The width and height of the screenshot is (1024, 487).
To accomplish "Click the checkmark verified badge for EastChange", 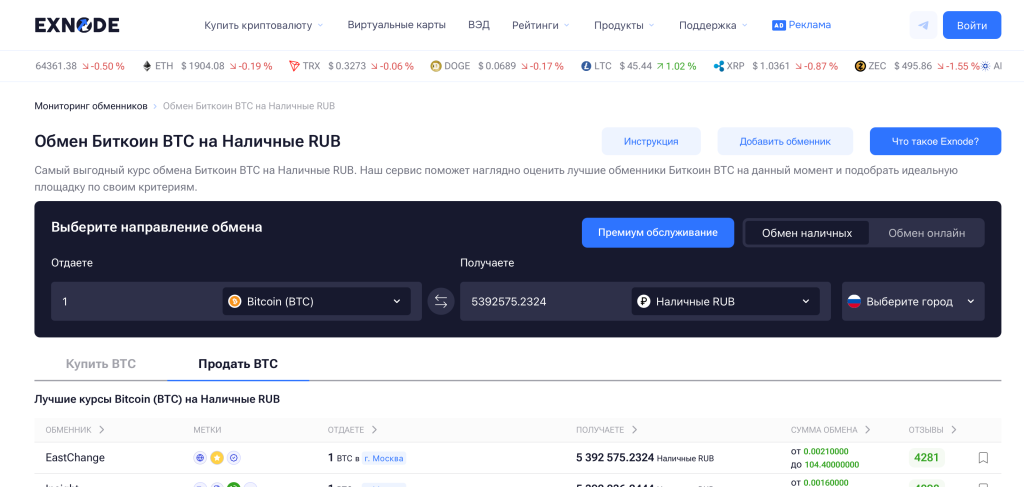I will point(234,458).
